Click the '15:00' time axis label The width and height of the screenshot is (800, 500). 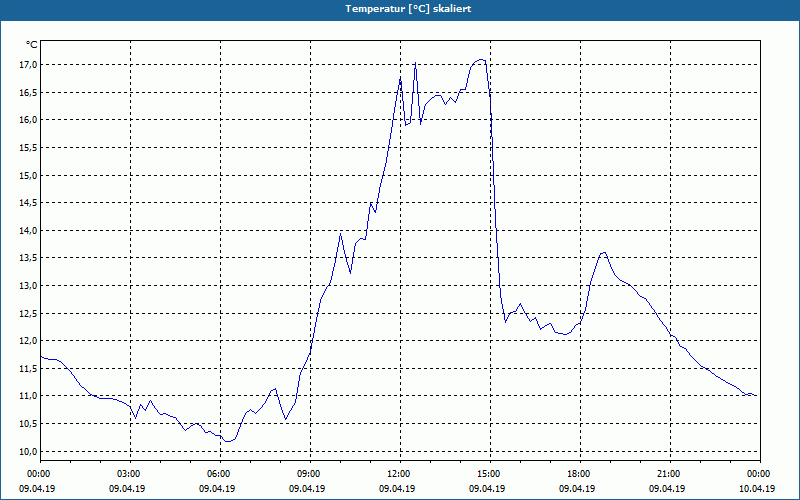[x=490, y=474]
